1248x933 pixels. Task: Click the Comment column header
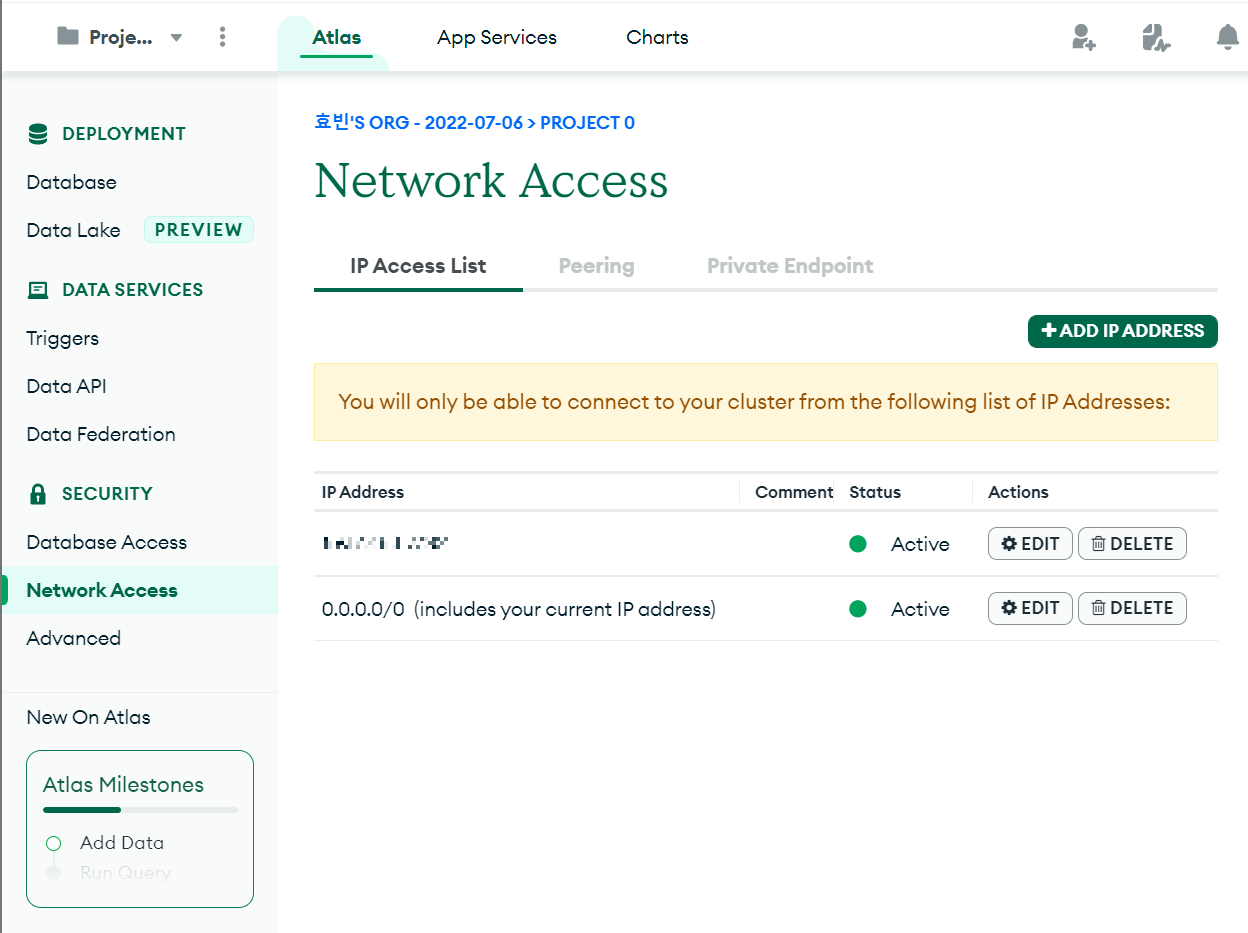pos(794,492)
